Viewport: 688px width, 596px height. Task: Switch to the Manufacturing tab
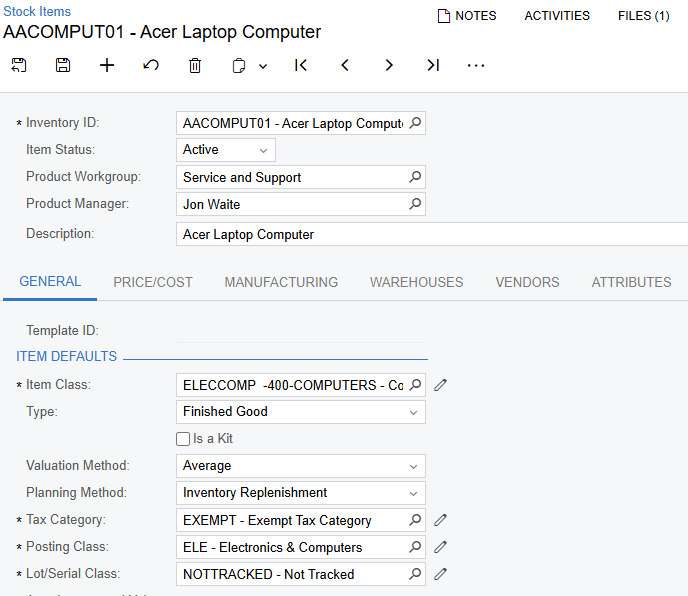pyautogui.click(x=281, y=282)
